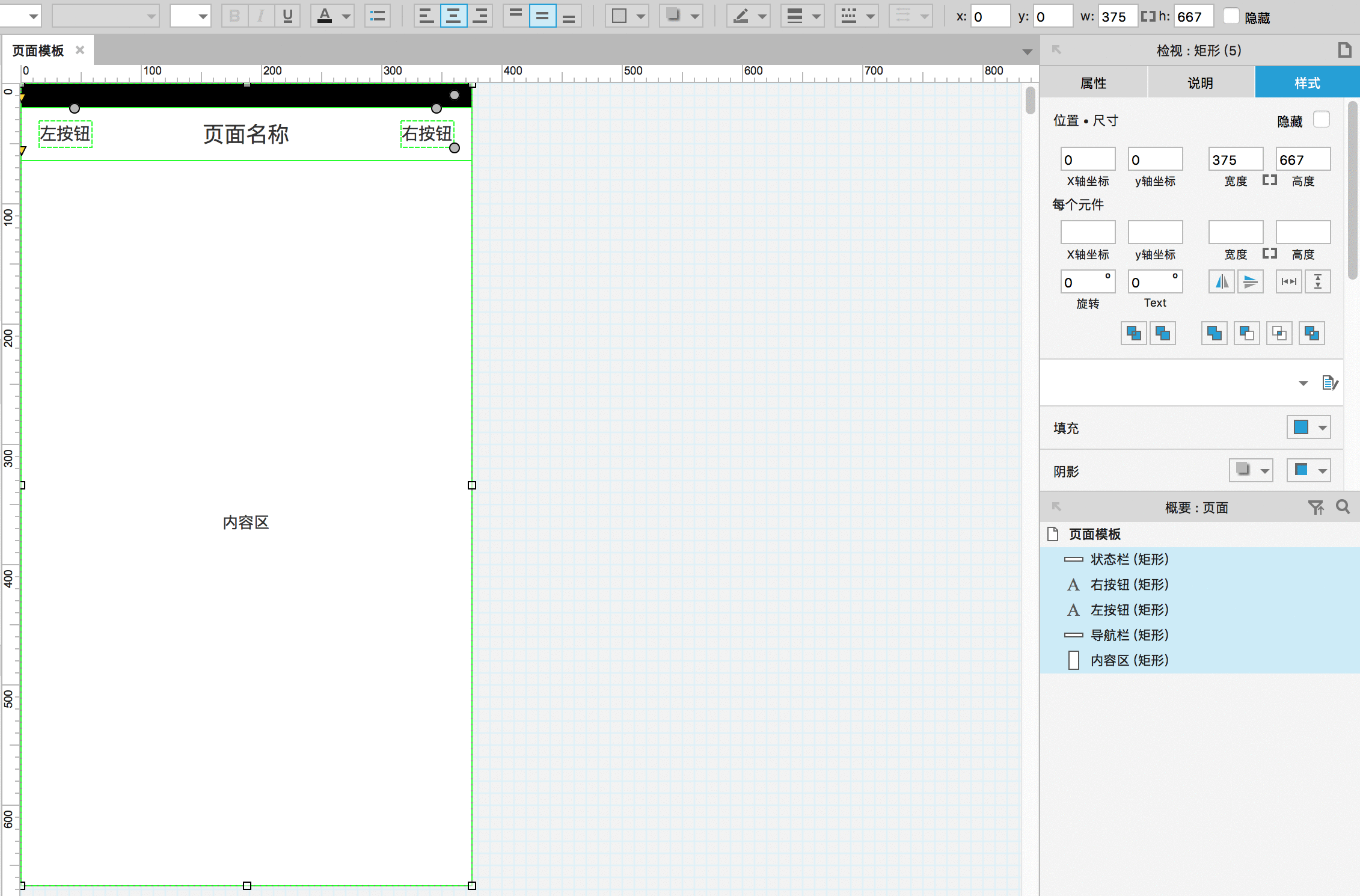The width and height of the screenshot is (1360, 896).
Task: Select 内容区 (矩形) in outline
Action: point(1200,660)
